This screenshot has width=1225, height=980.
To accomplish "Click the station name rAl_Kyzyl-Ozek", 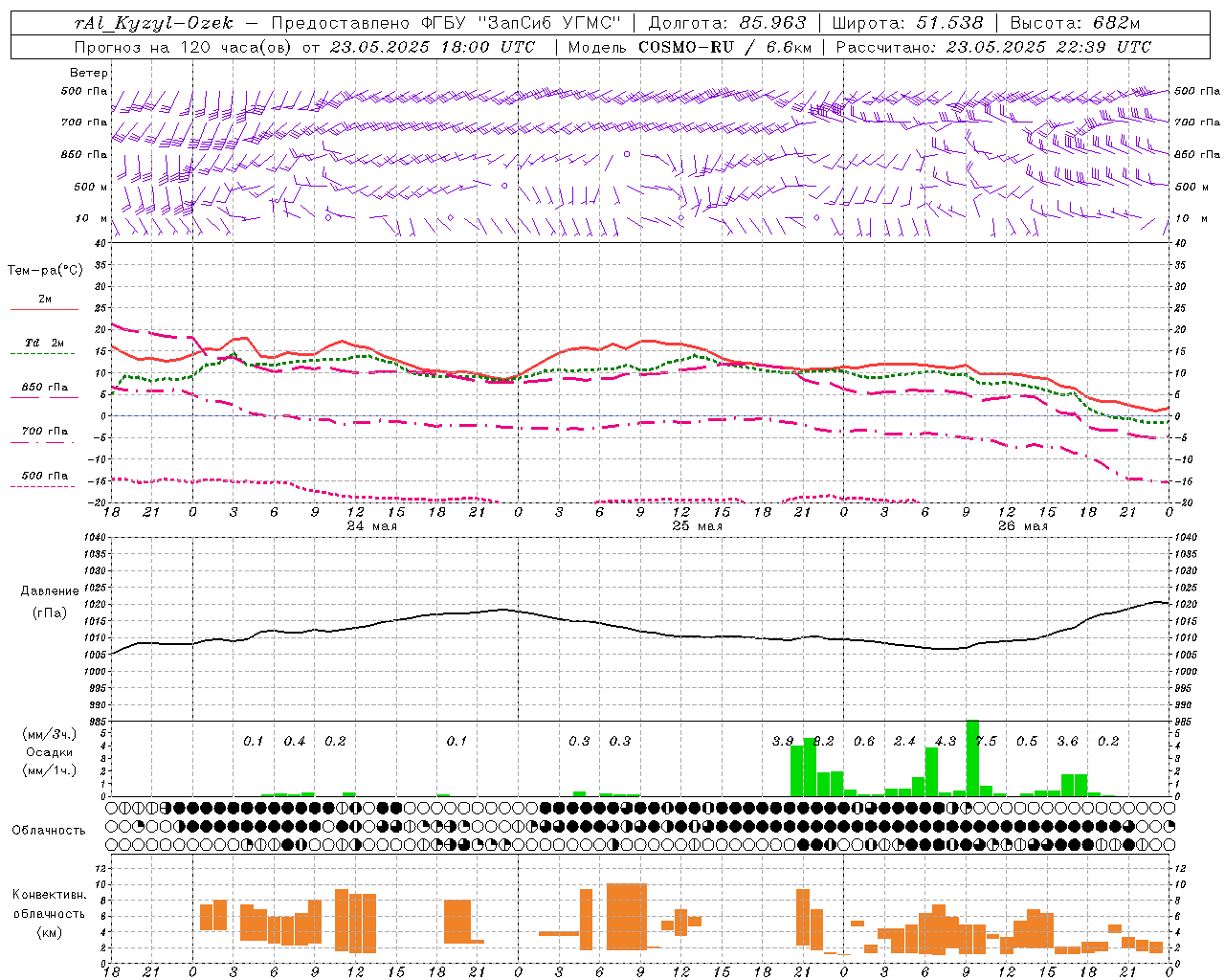I will click(153, 23).
